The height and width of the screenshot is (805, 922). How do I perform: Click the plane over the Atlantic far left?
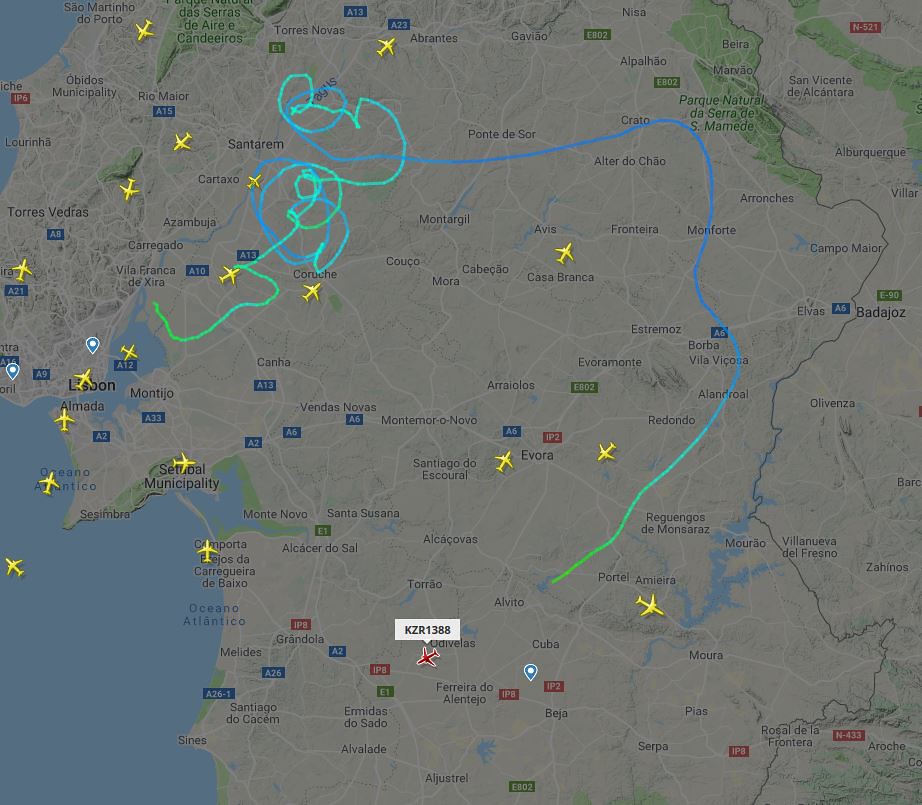(x=14, y=567)
